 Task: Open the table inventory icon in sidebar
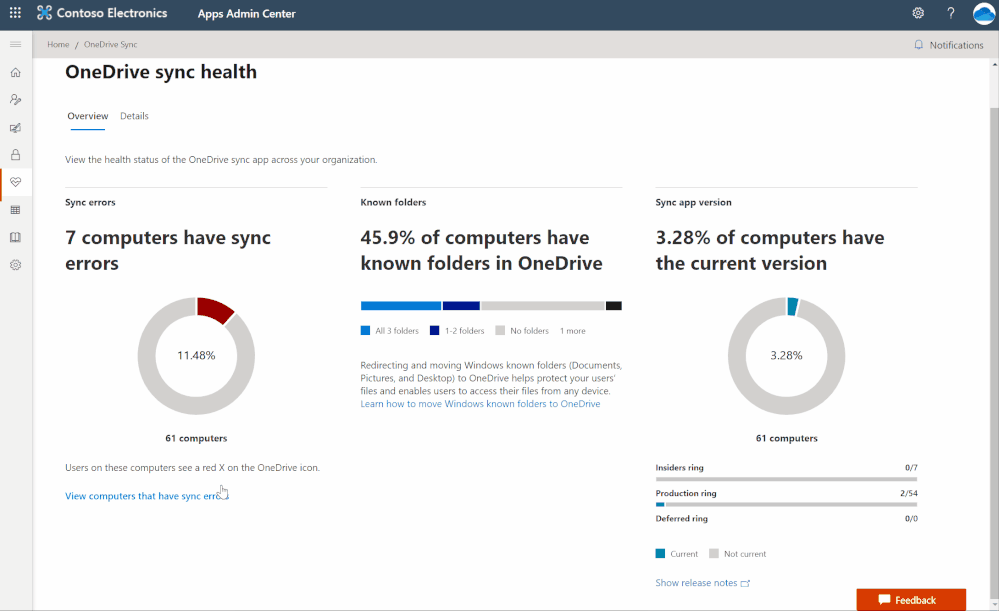coord(15,210)
